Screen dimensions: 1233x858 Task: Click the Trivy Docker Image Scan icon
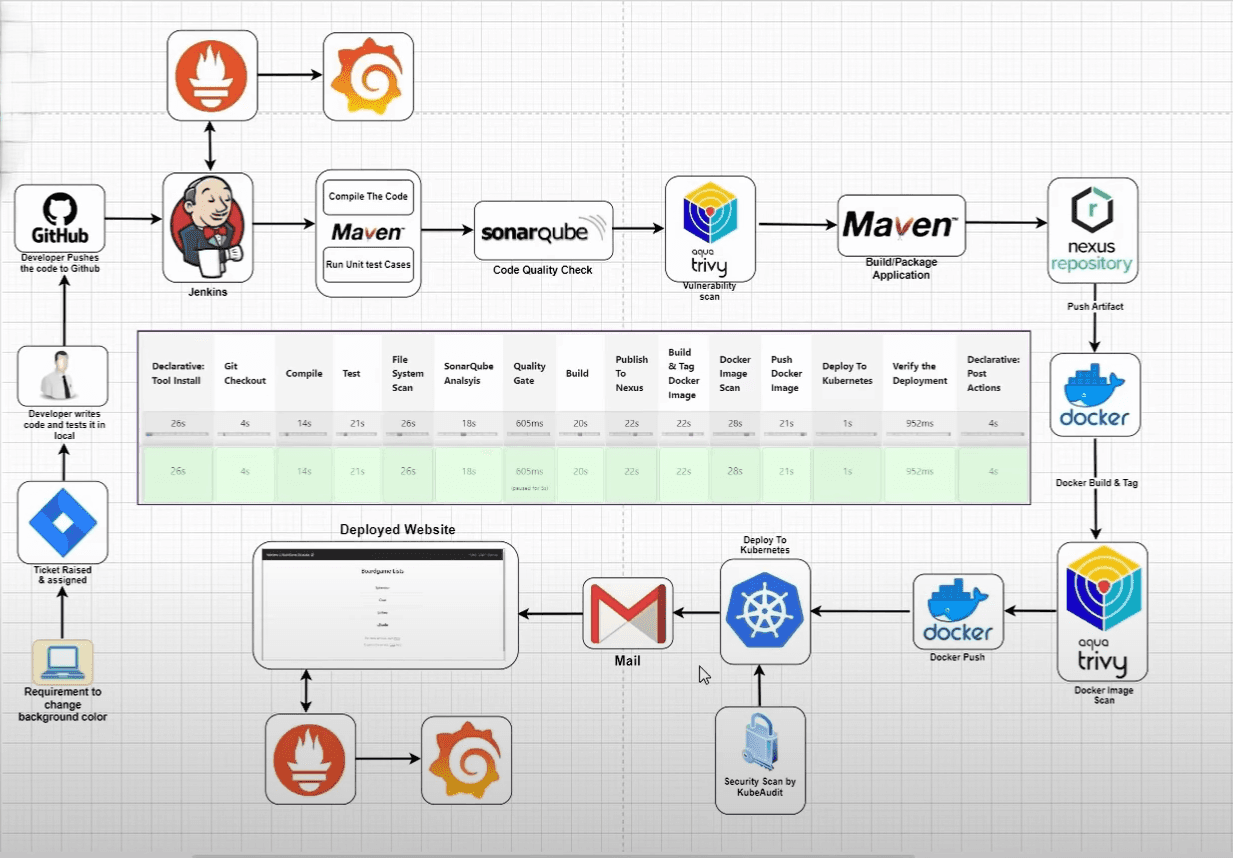pos(1102,611)
